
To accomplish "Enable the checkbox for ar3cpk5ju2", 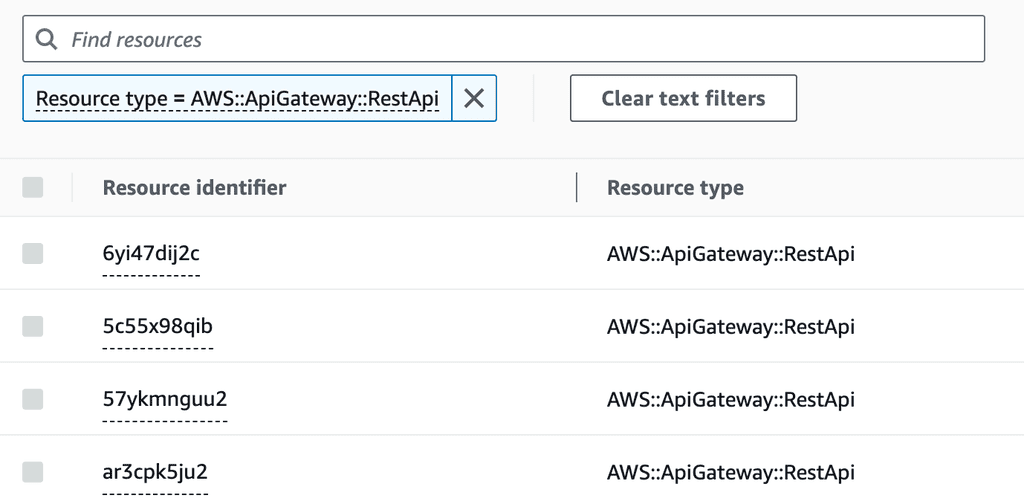I will (x=33, y=472).
